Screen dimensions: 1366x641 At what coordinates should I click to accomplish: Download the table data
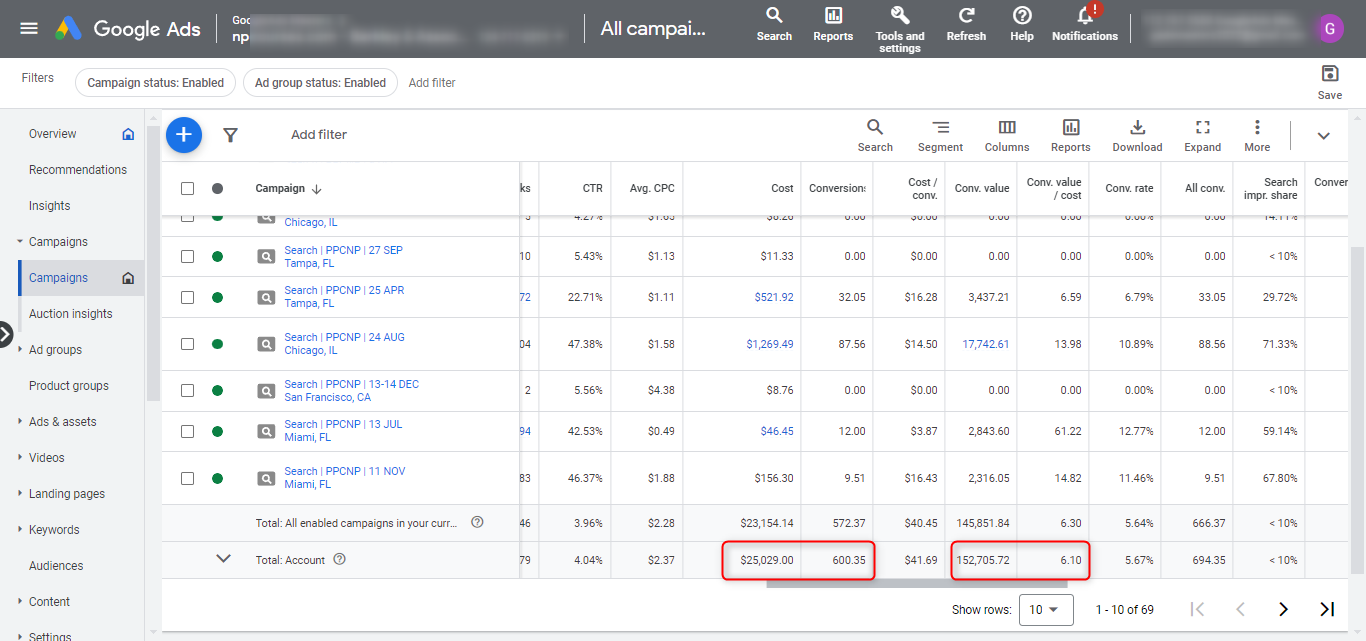tap(1137, 135)
